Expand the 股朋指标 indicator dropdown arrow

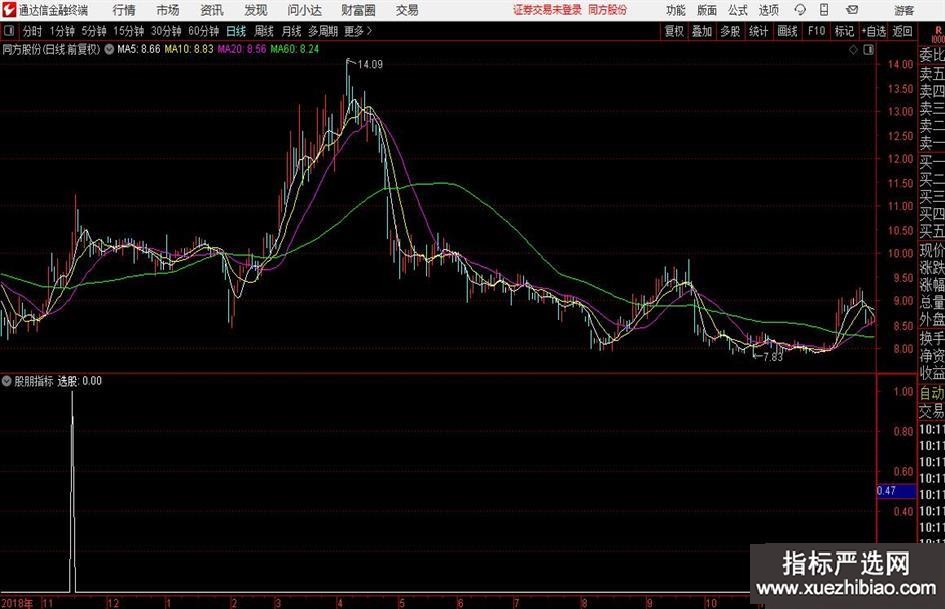(x=7, y=381)
